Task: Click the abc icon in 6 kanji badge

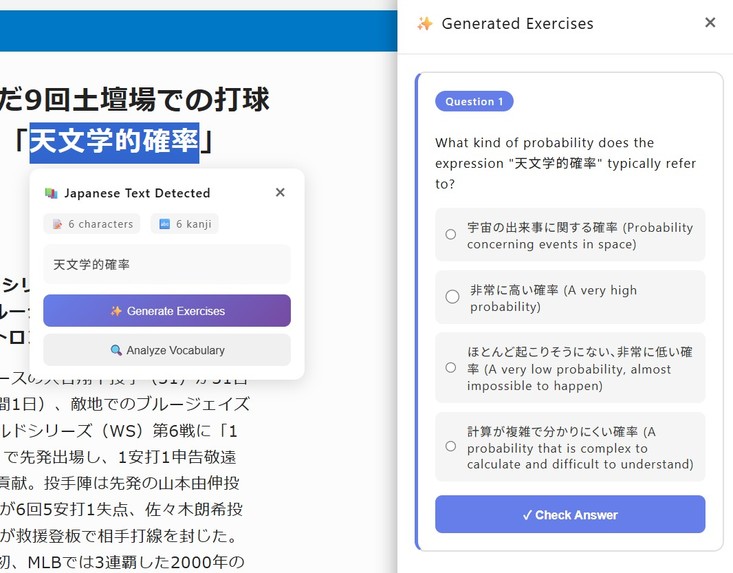Action: pos(165,224)
